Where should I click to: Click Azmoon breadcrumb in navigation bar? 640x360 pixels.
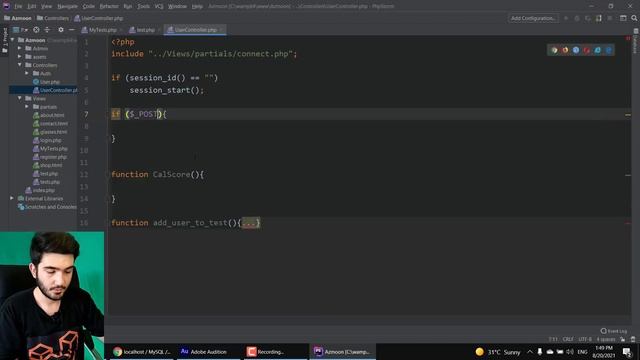tap(18, 18)
